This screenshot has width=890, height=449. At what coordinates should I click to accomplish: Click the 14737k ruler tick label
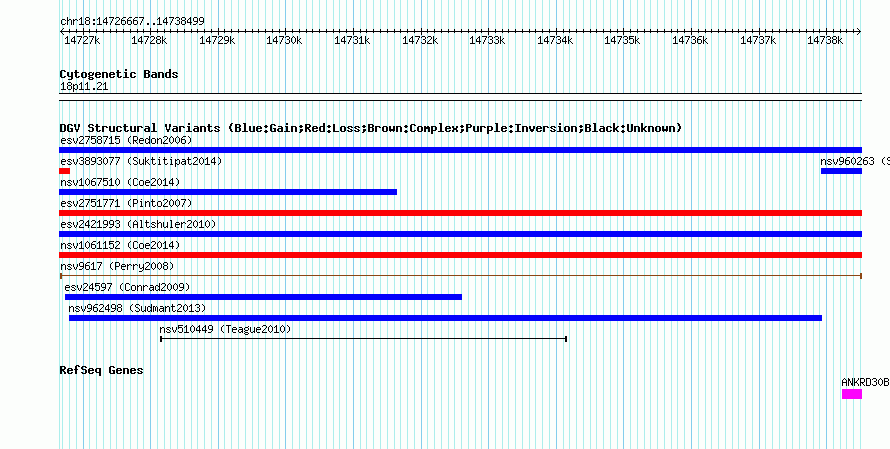coord(758,40)
